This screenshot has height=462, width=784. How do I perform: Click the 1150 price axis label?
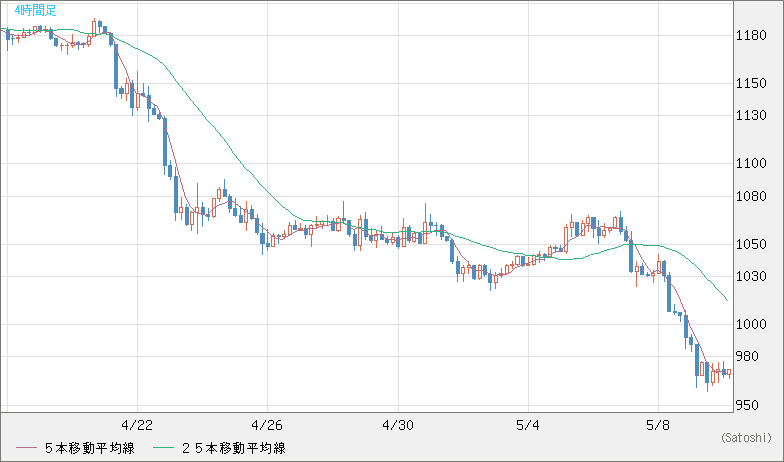[751, 84]
